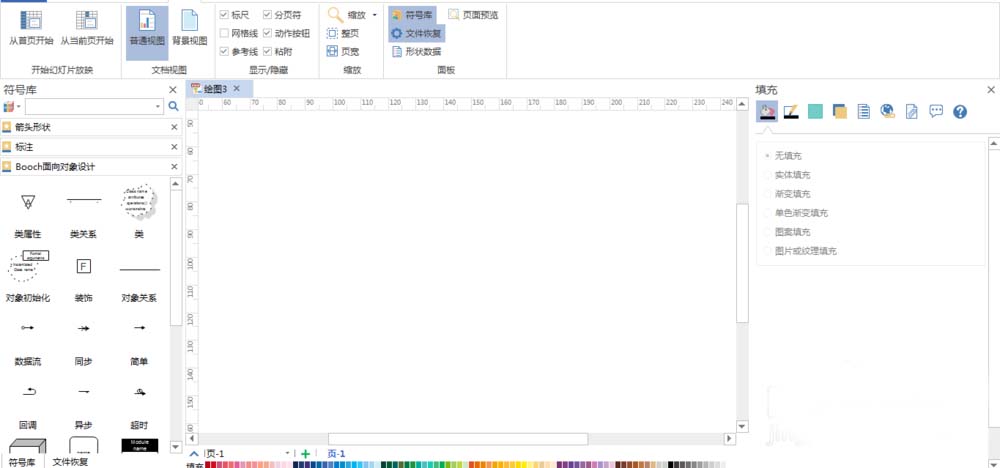Select the blue 页-1 page tab
This screenshot has height=468, width=1000.
336,453
